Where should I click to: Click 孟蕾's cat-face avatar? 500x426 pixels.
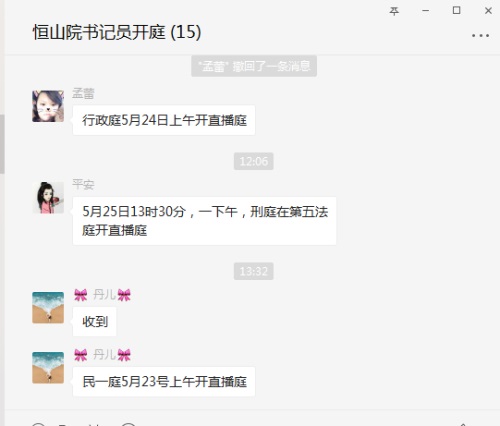coord(48,106)
